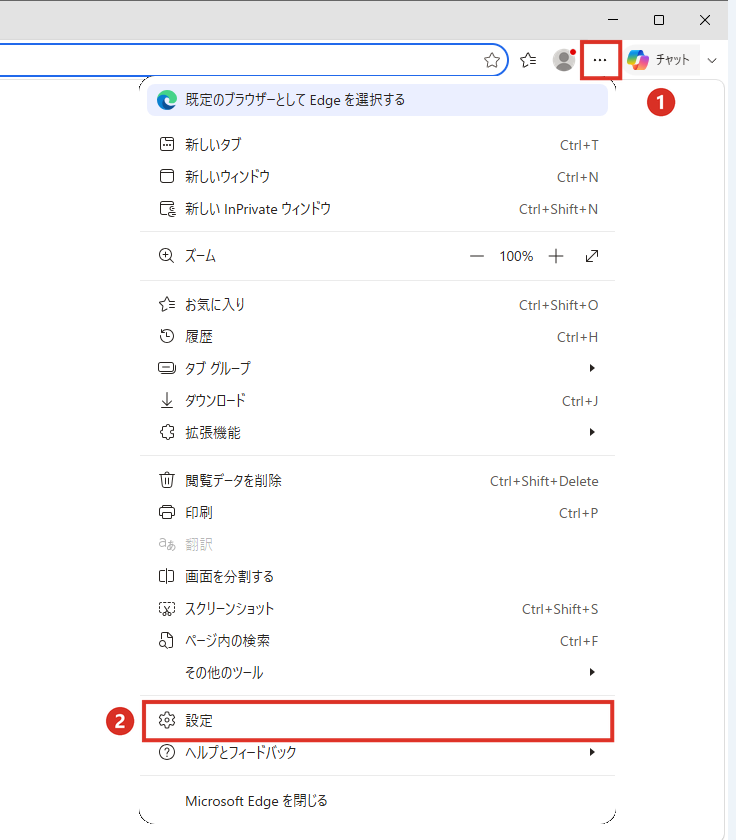
Task: Click the ダウンロード arrow icon
Action: [167, 400]
